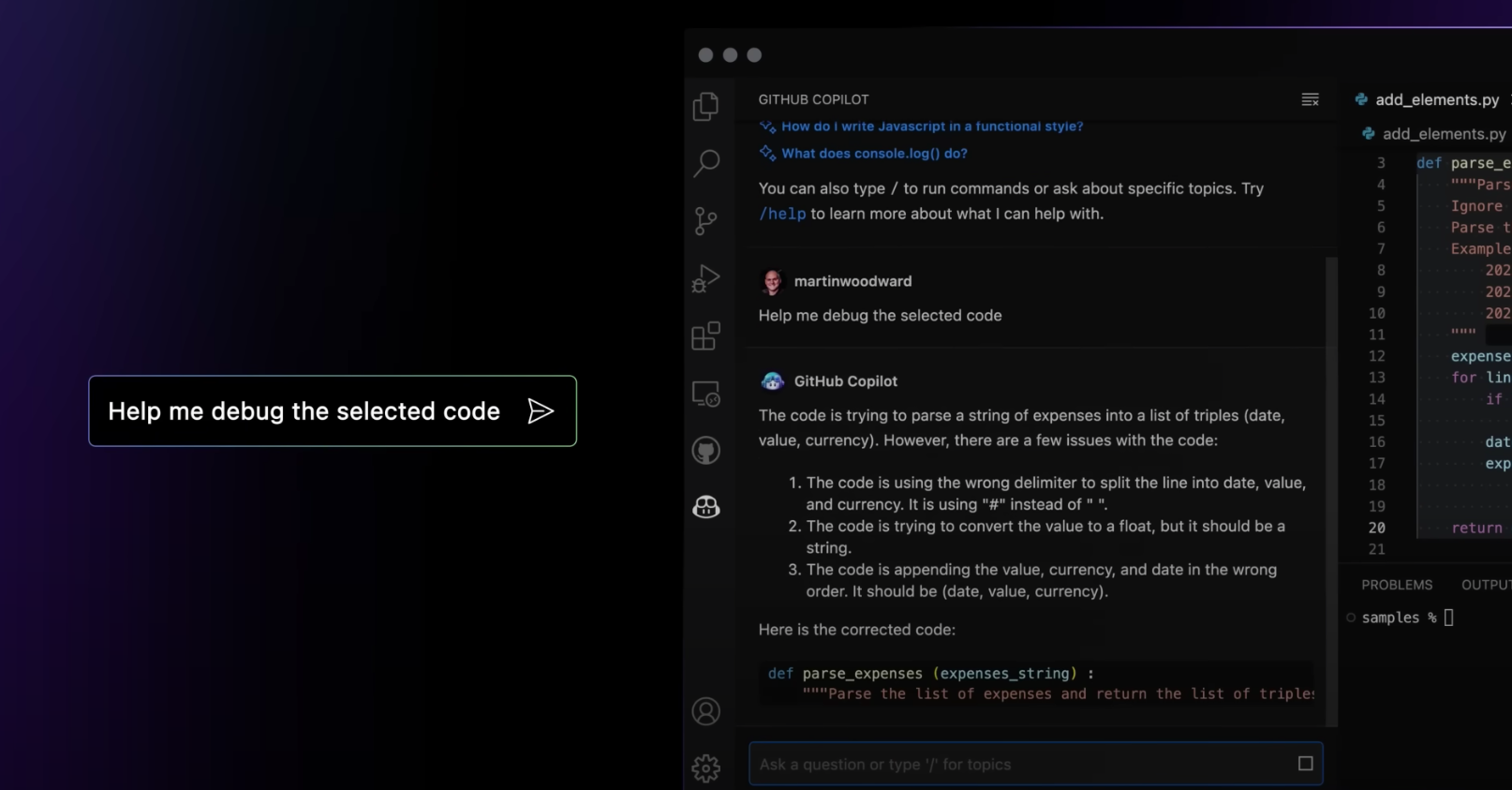Open the GitHub view icon

(x=706, y=451)
